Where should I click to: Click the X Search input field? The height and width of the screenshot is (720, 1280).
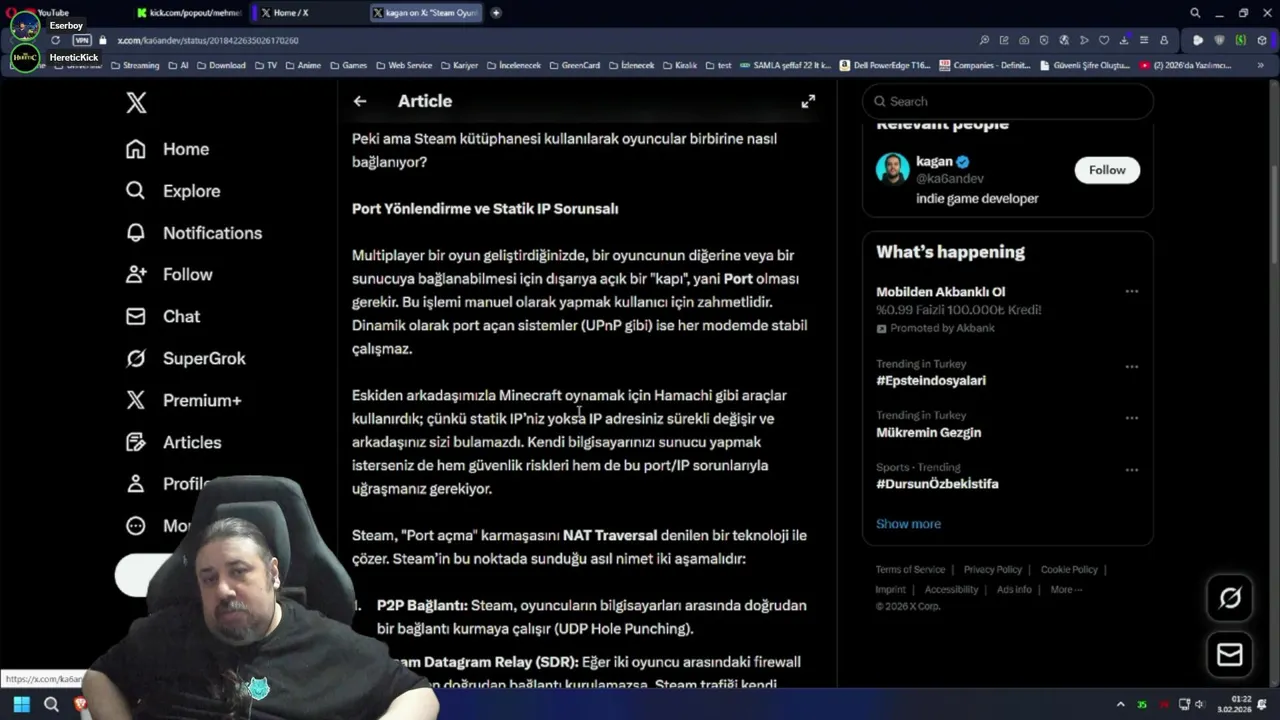[1008, 101]
